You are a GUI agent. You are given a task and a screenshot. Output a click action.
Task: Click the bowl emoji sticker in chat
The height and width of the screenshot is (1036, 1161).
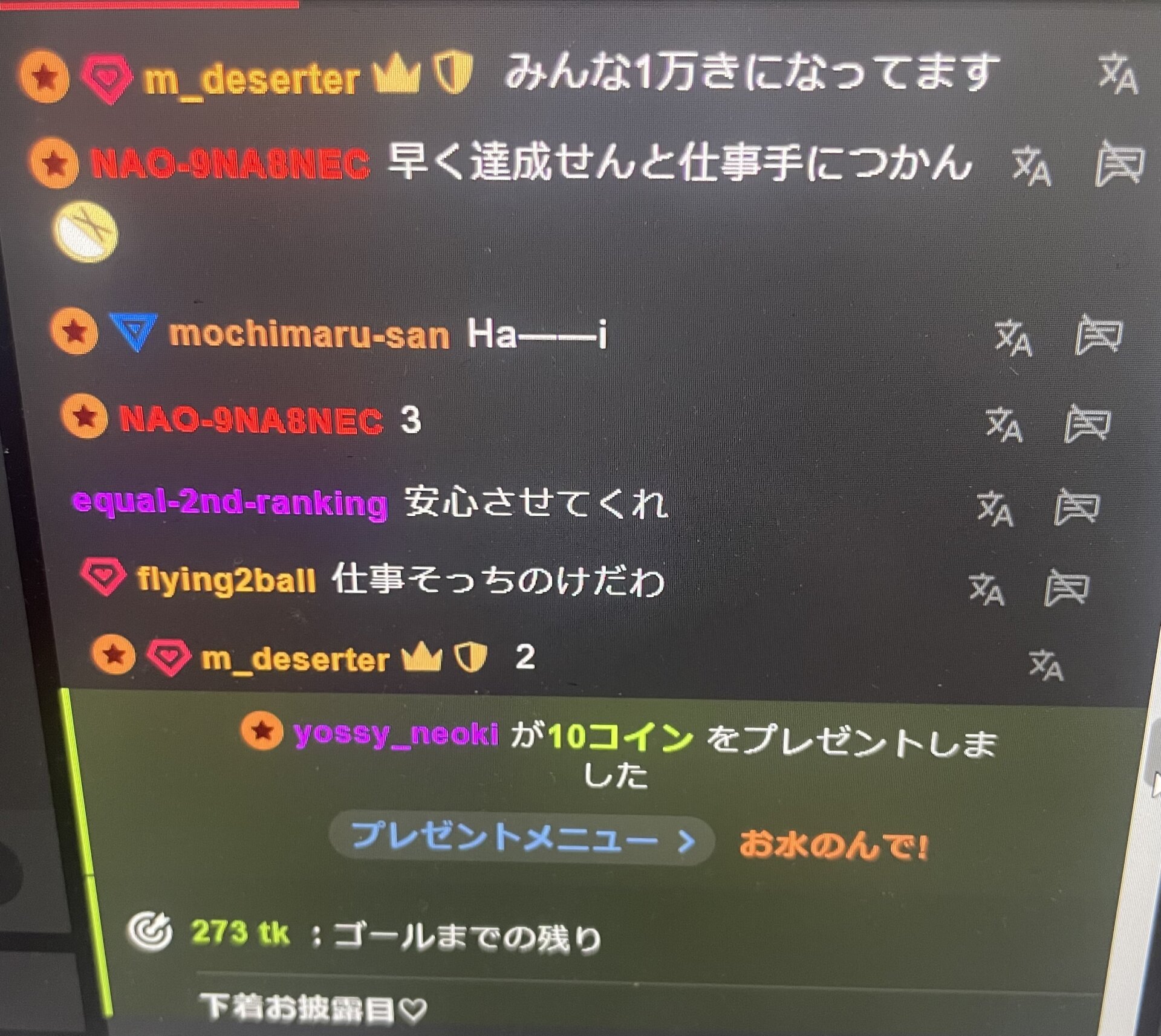[85, 232]
